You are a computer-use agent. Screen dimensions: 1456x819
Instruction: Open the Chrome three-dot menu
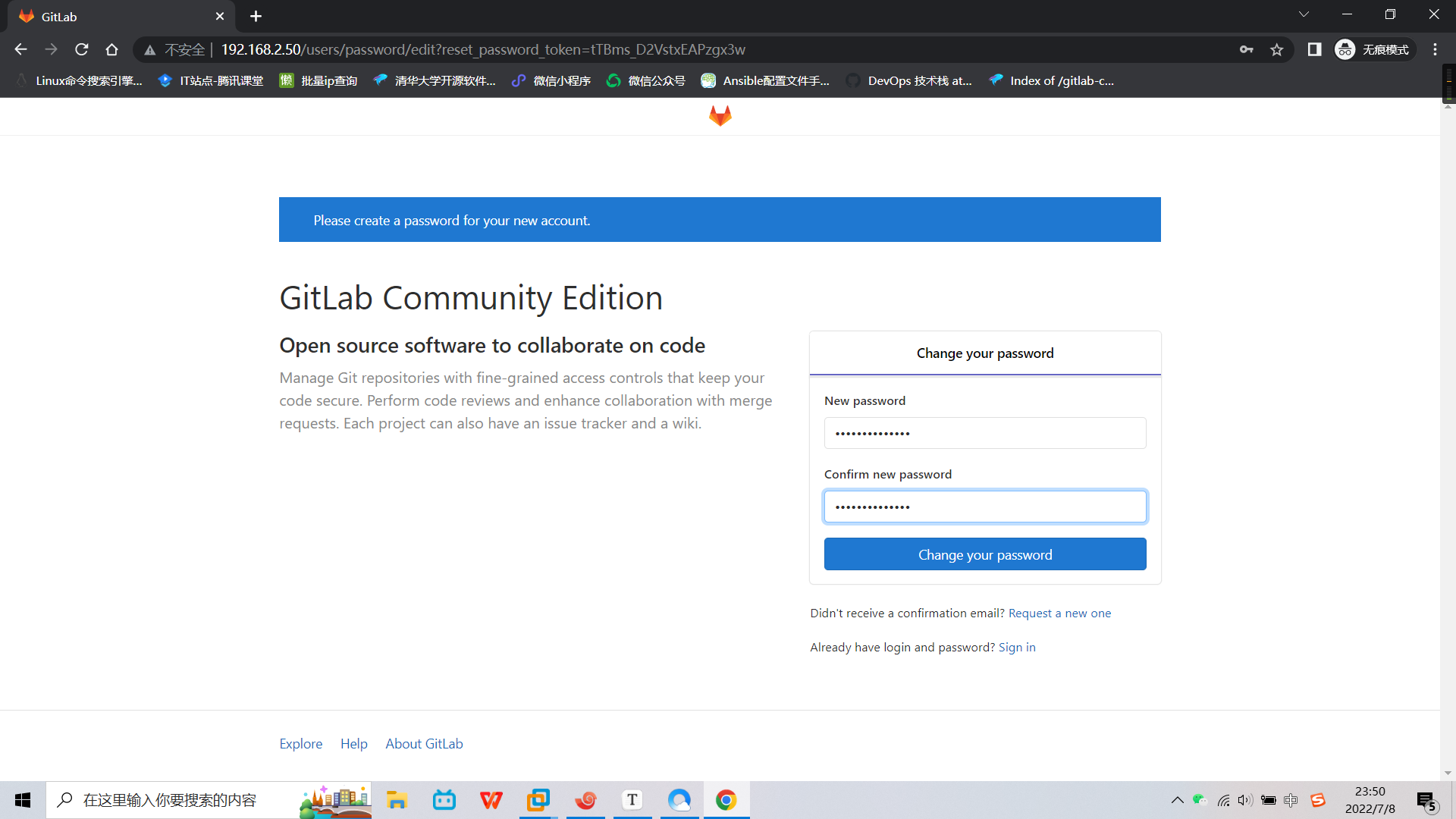(x=1435, y=49)
